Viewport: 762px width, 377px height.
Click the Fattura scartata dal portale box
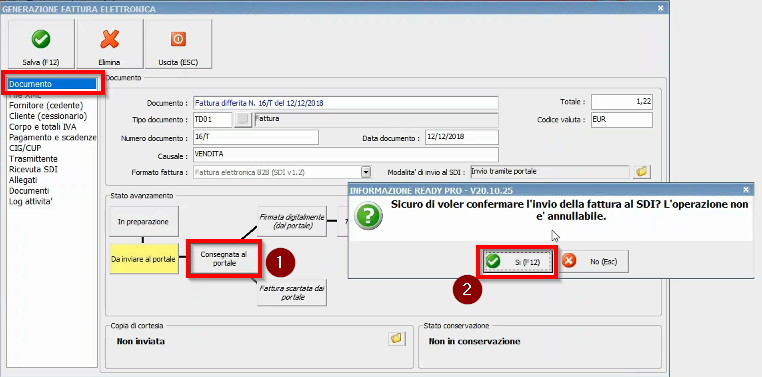pos(292,292)
